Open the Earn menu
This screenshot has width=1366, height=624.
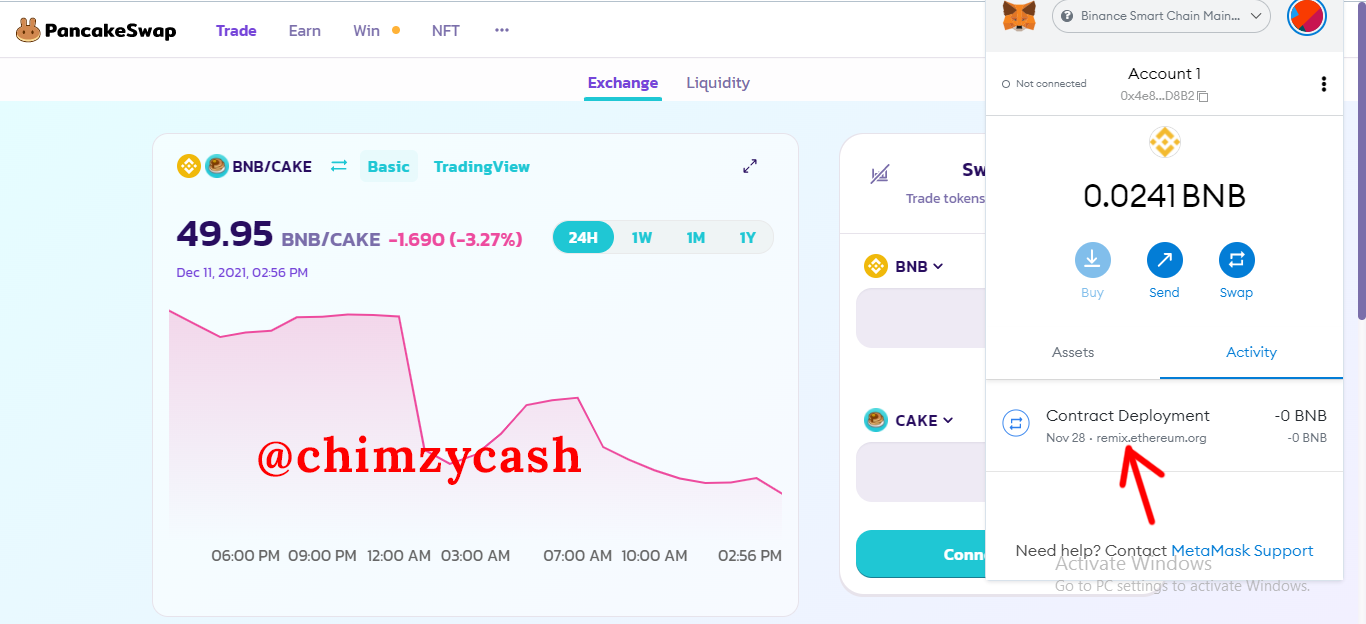[305, 31]
